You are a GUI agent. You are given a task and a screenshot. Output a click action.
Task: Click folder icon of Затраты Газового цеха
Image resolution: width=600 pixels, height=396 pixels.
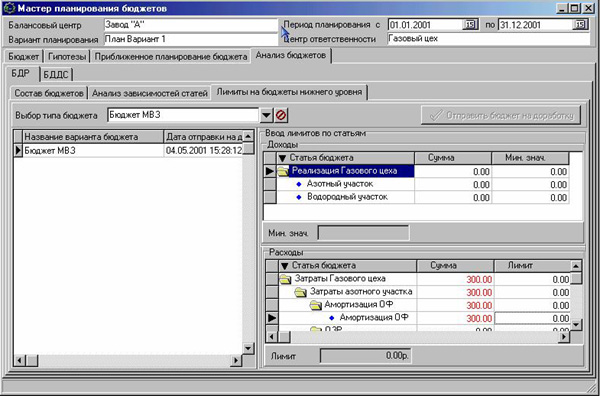285,279
